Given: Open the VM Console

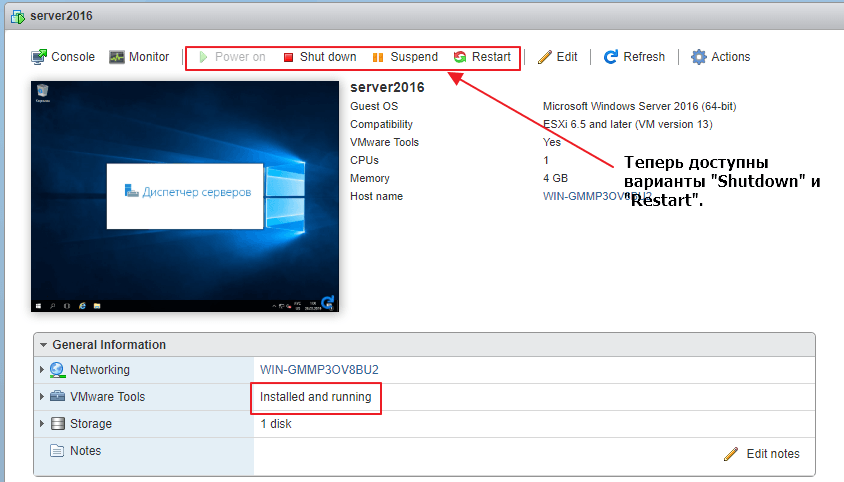Looking at the screenshot, I should pyautogui.click(x=63, y=57).
